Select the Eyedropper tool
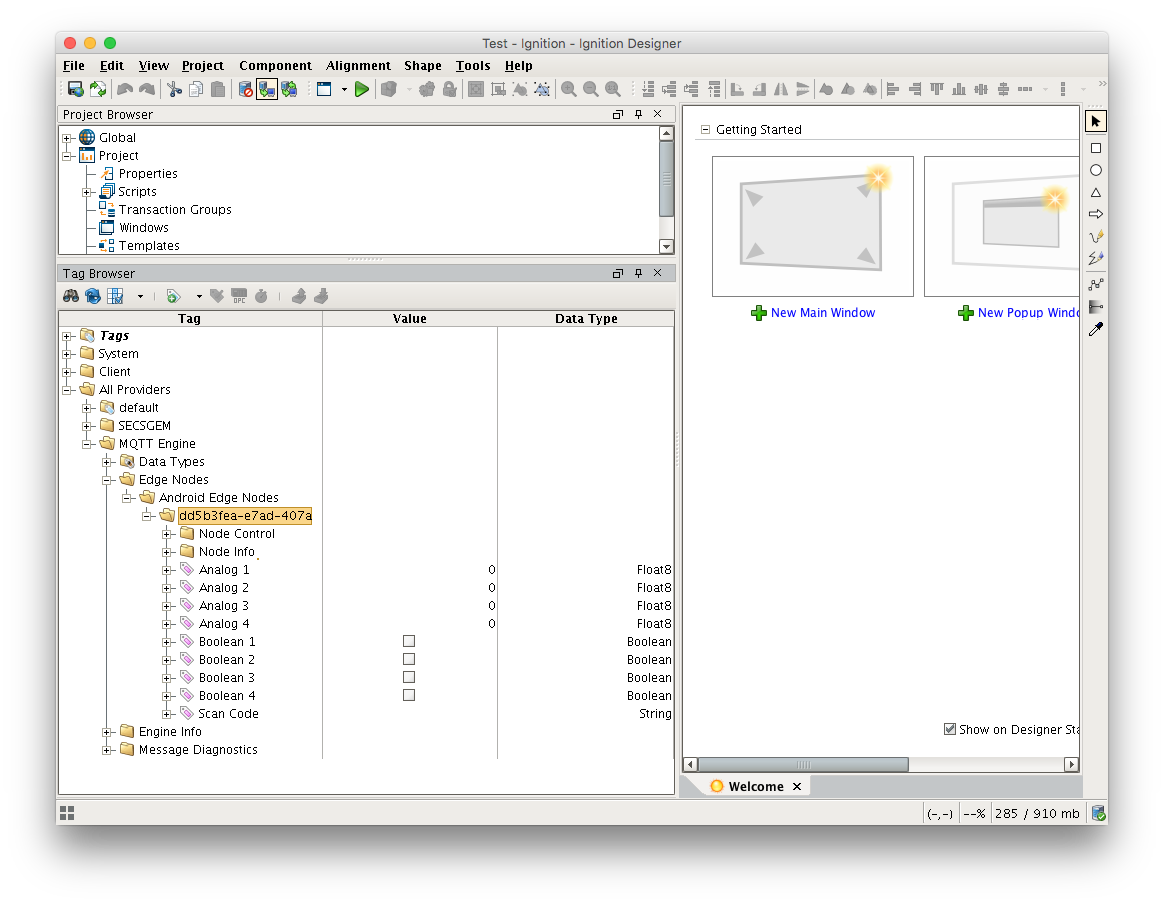This screenshot has width=1164, height=905. click(x=1096, y=329)
